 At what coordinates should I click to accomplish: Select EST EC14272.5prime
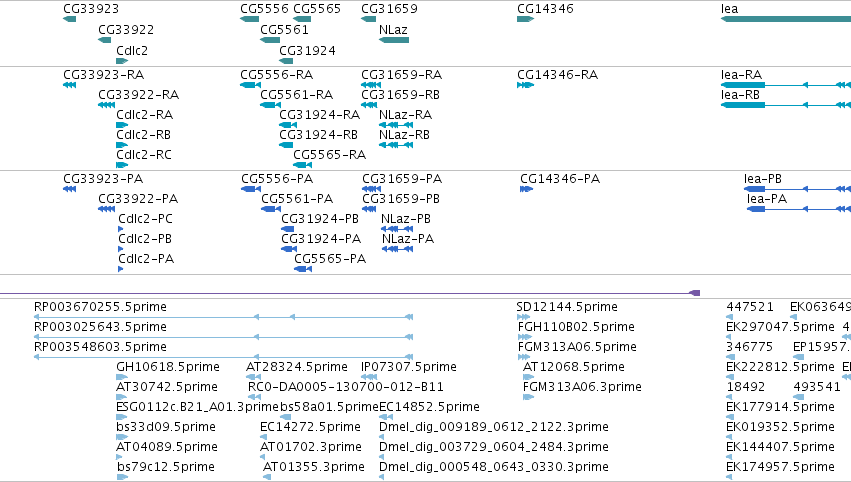310,427
